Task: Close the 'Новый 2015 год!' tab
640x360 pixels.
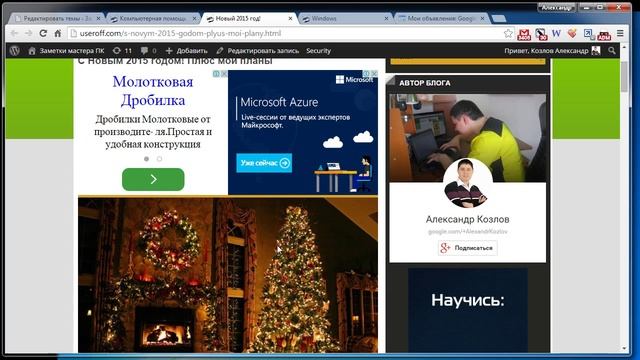Action: pos(290,18)
